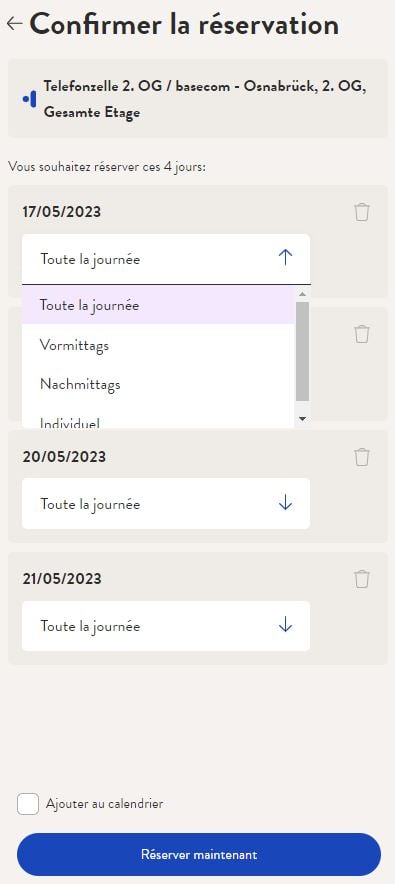Collapse the open dropdown via up arrow
This screenshot has width=395, height=884.
point(286,259)
